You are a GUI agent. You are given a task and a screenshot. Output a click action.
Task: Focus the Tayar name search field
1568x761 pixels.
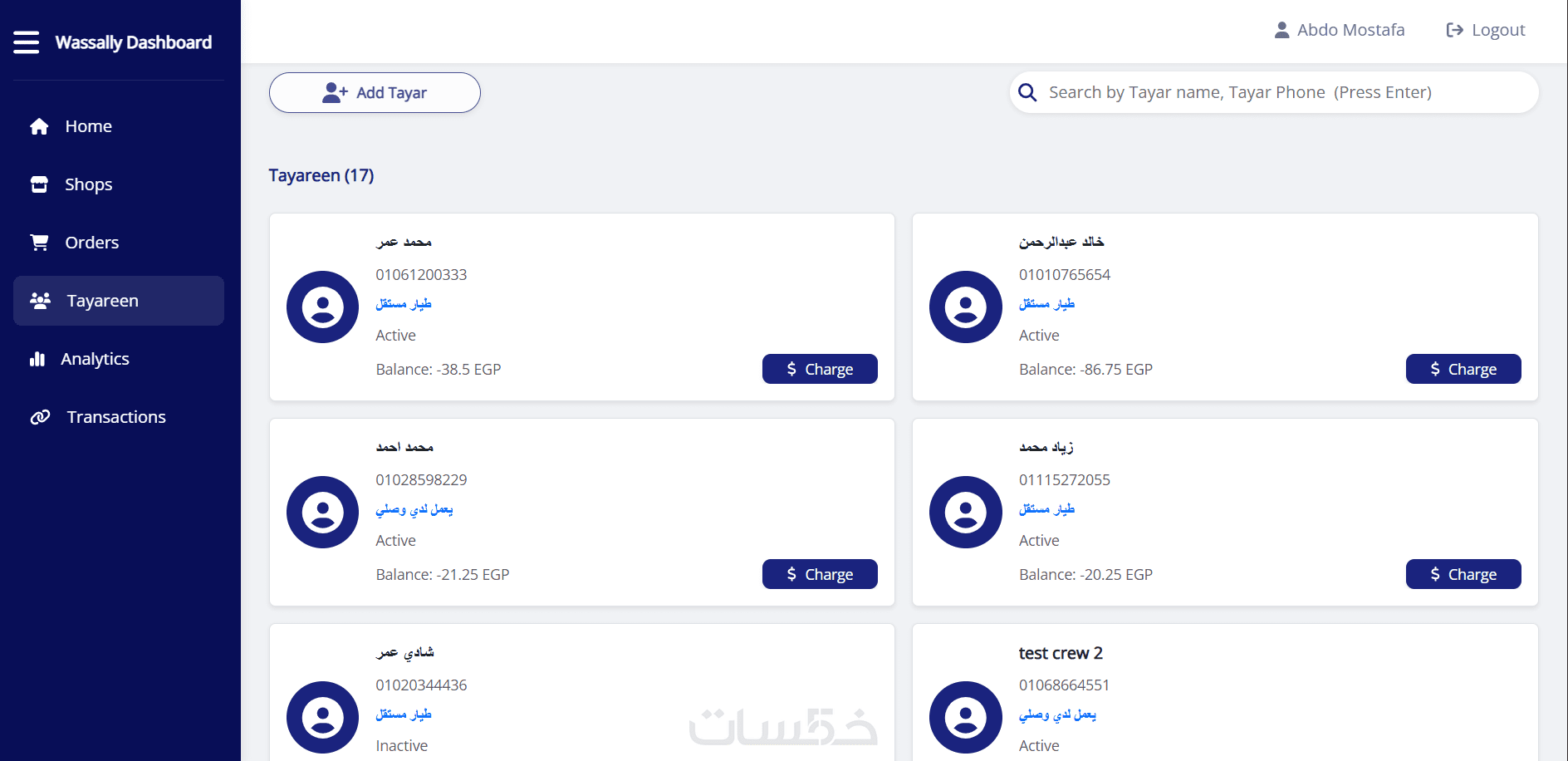tap(1279, 92)
